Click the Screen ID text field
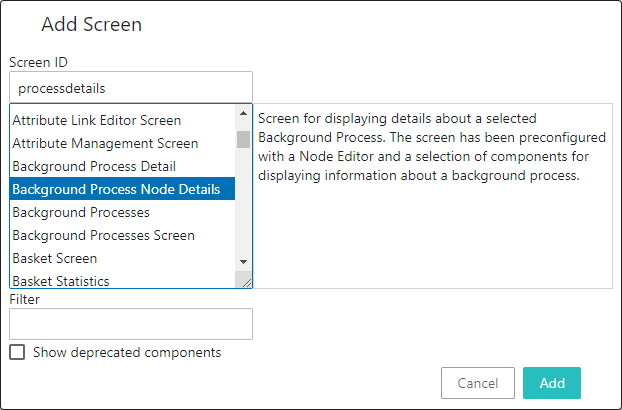The height and width of the screenshot is (410, 622). point(130,88)
